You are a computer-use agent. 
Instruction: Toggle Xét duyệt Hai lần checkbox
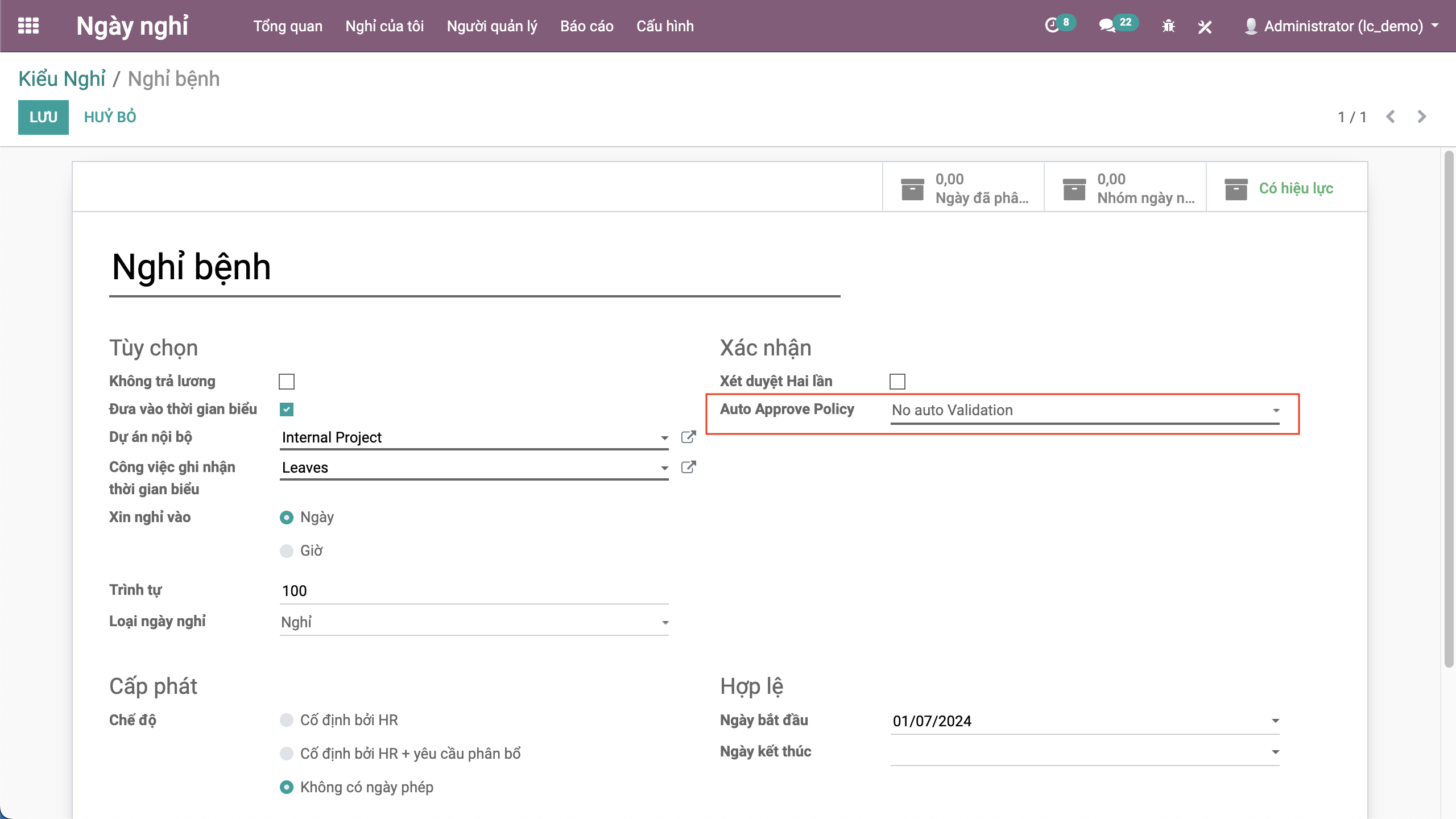pos(897,381)
